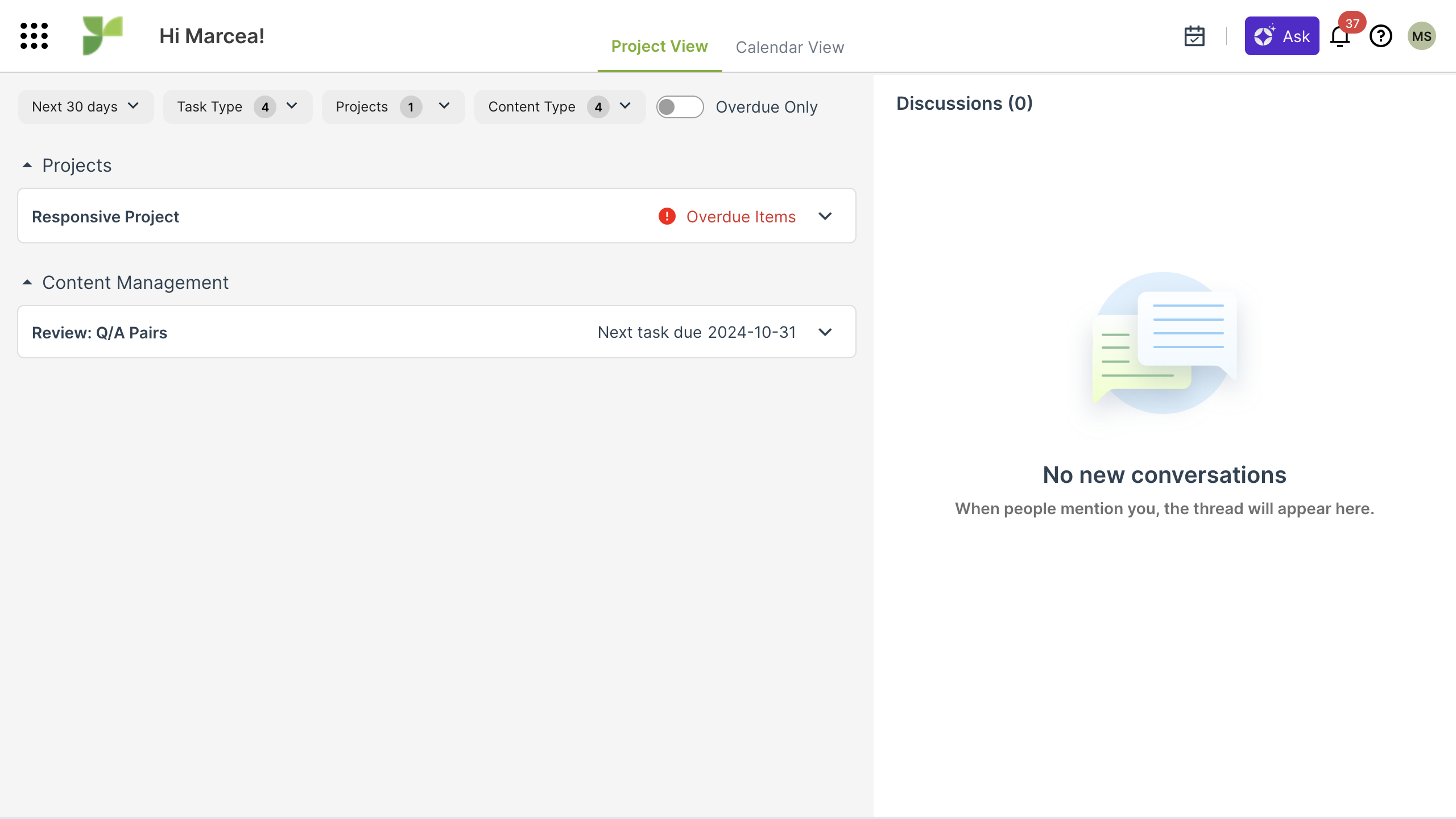This screenshot has width=1456, height=819.
Task: Open notifications bell with 37 badge
Action: pos(1340,36)
